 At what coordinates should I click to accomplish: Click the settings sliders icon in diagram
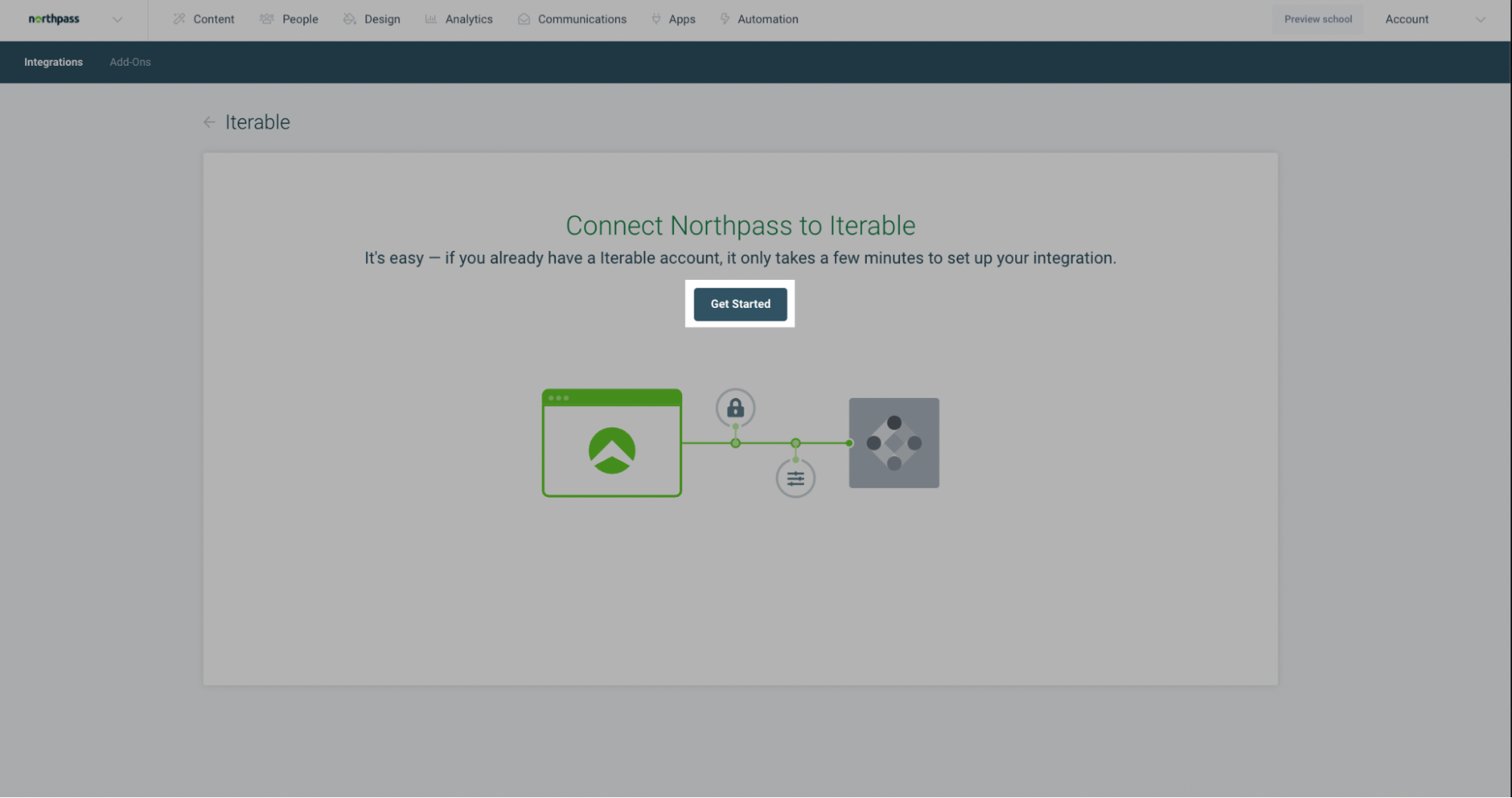tap(796, 478)
